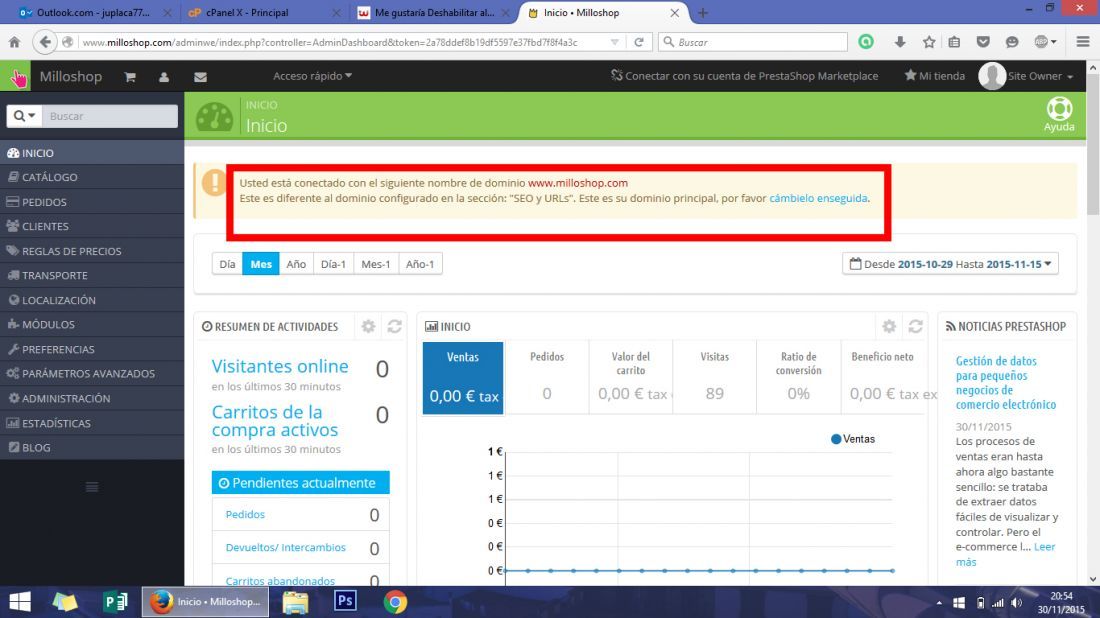Open new browser tab with plus
This screenshot has height=618, width=1100.
pyautogui.click(x=702, y=13)
